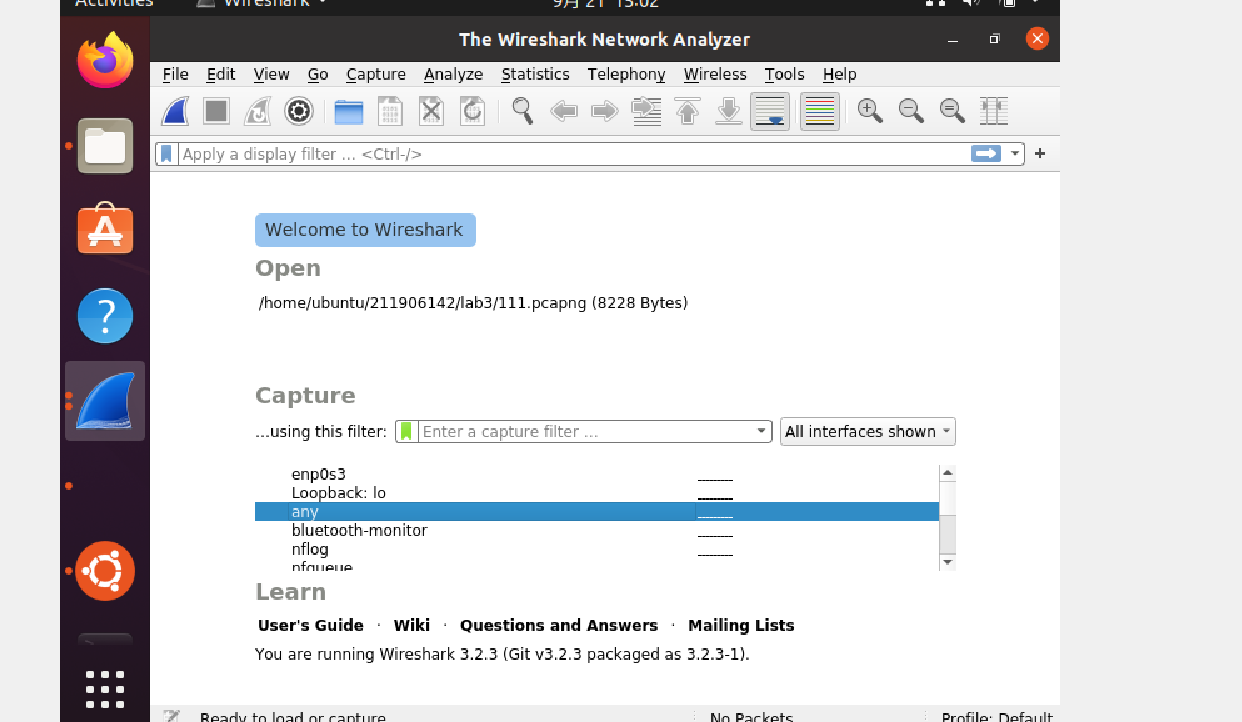This screenshot has height=722, width=1242.
Task: Open the Analyze menu
Action: click(453, 74)
